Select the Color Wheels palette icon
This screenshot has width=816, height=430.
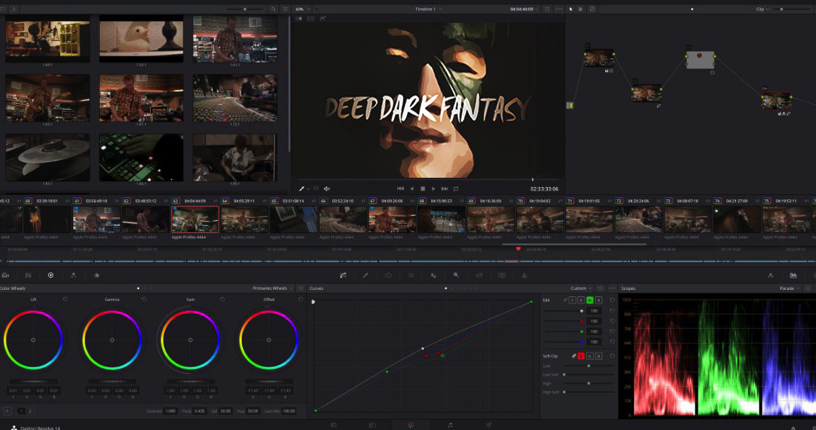click(50, 275)
